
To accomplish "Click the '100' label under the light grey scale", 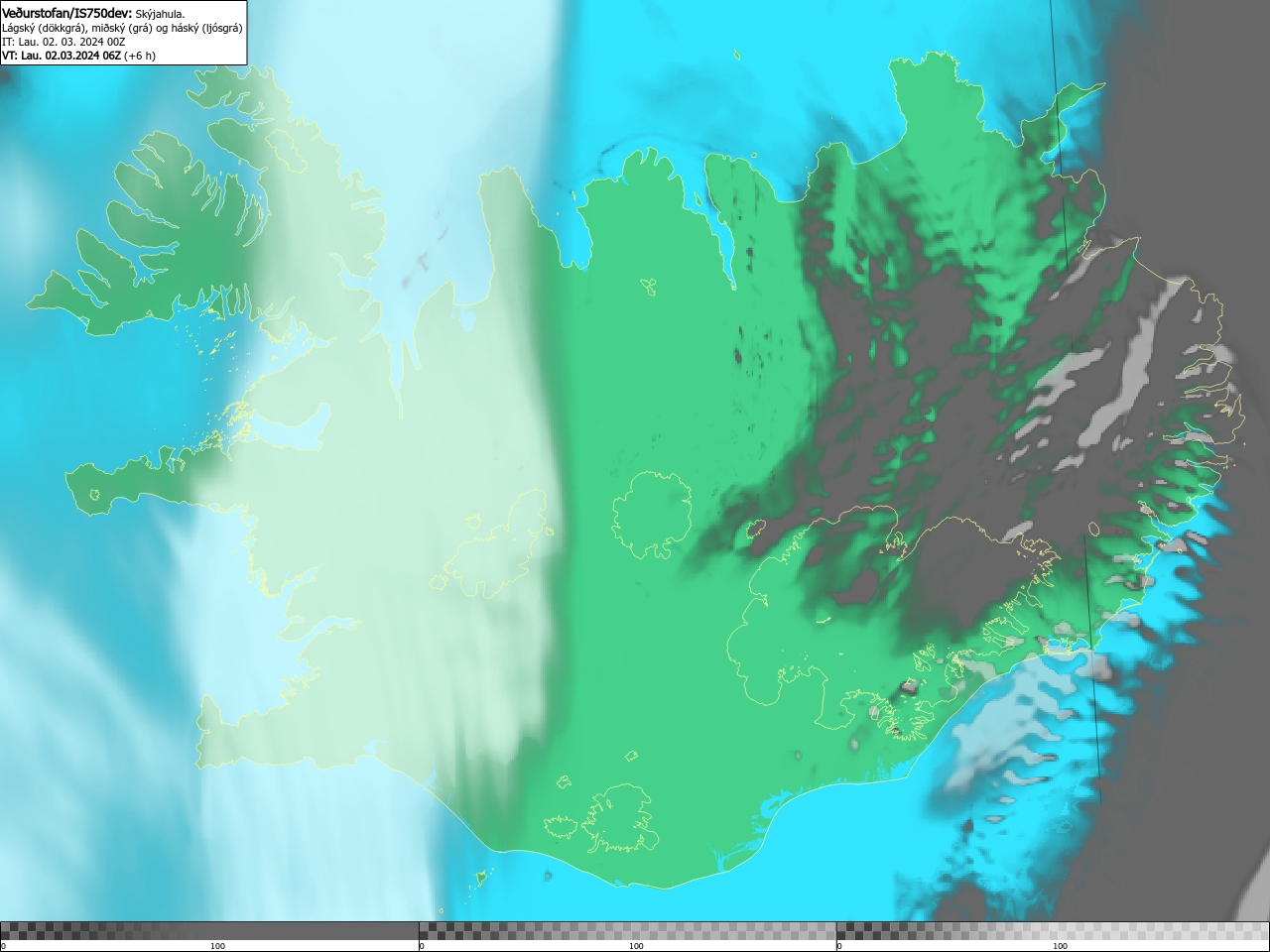I will [x=1060, y=946].
